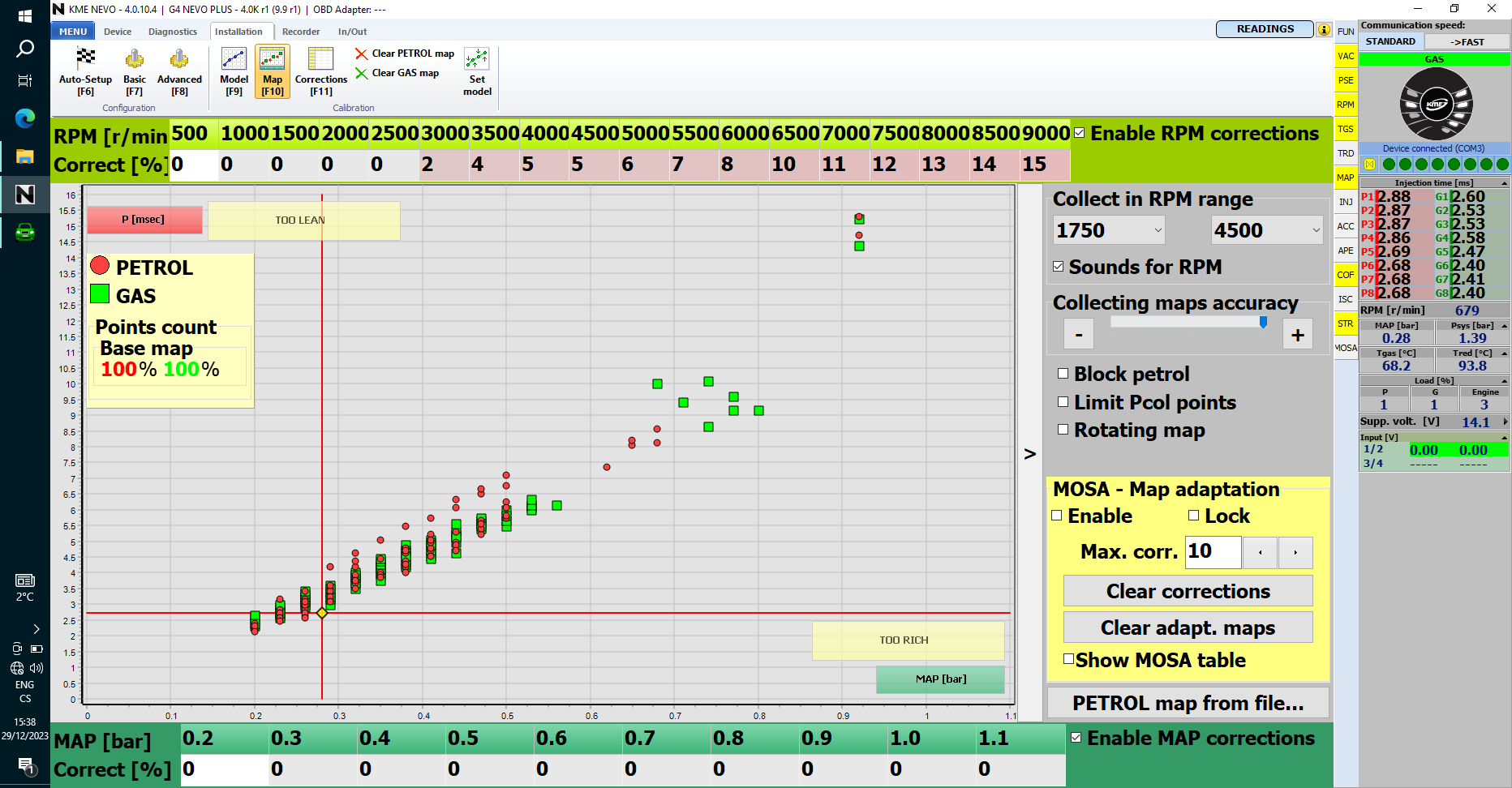Toggle Sounds for RPM checkbox
This screenshot has height=788, width=1512.
[x=1059, y=267]
